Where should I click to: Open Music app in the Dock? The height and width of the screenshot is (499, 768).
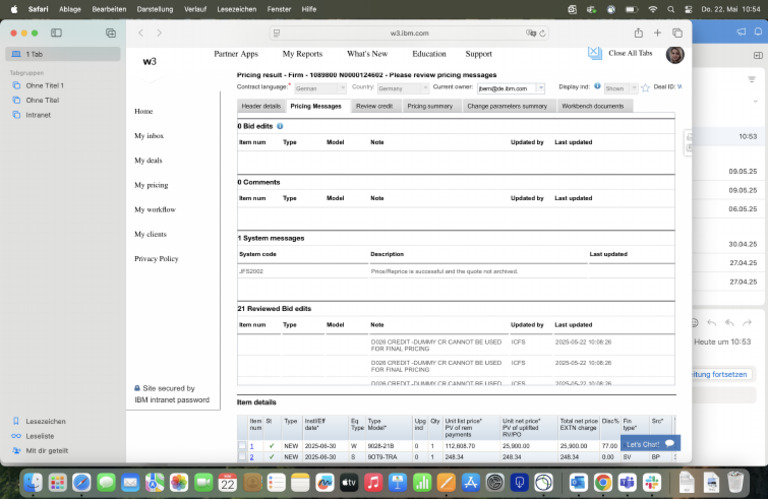(x=373, y=483)
